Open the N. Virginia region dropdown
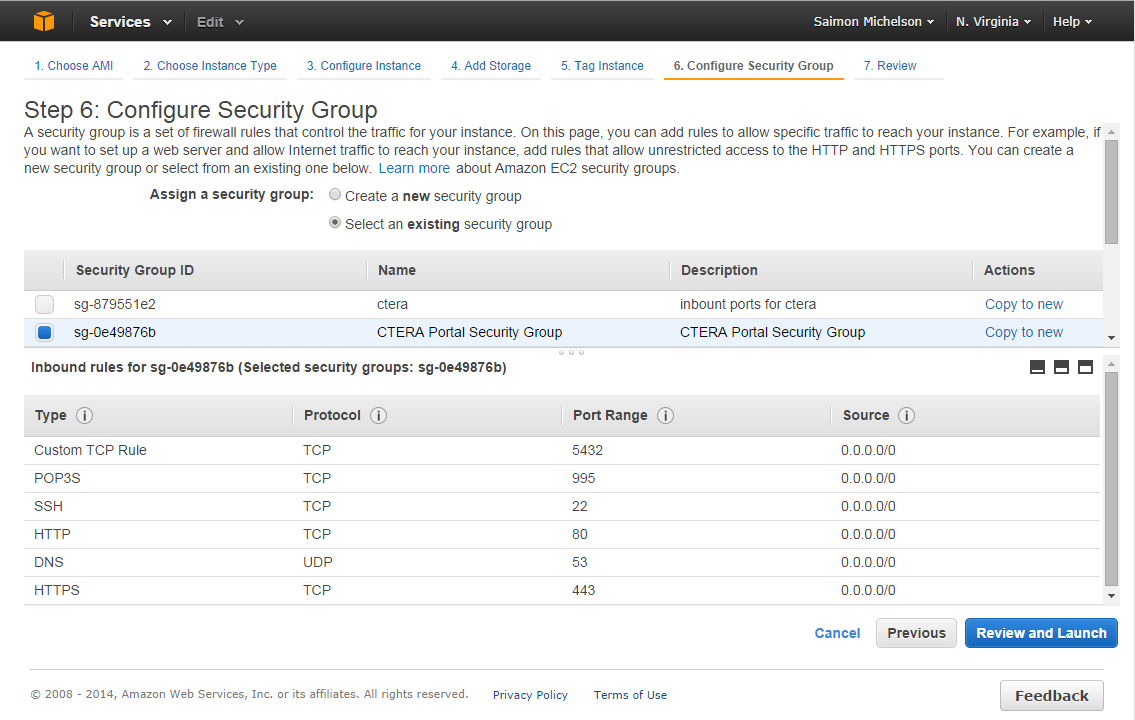The image size is (1135, 720). pyautogui.click(x=993, y=22)
